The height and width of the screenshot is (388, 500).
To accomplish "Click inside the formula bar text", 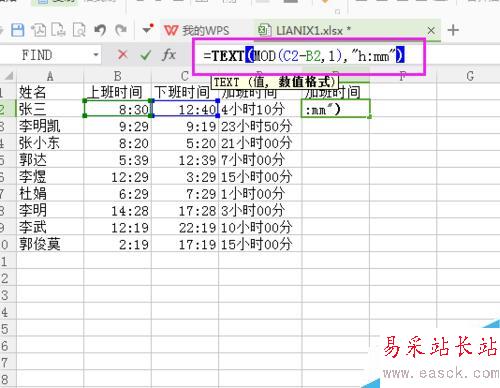I will (304, 56).
